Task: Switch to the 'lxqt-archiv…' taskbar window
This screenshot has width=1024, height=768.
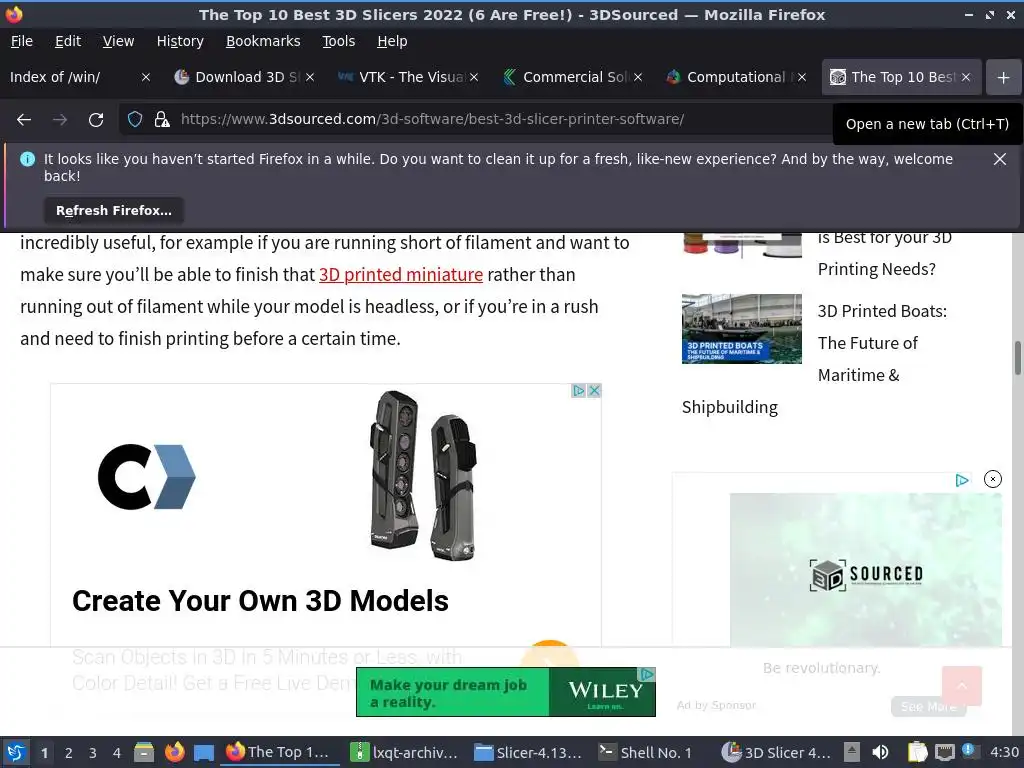Action: pos(404,752)
